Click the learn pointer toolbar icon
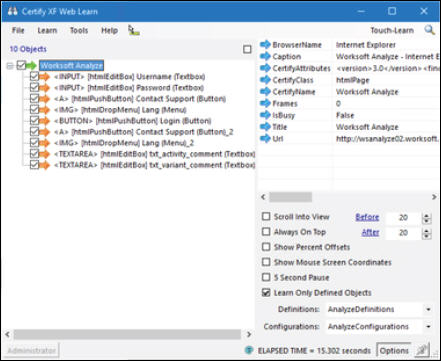Image resolution: width=441 pixels, height=361 pixels. (134, 30)
